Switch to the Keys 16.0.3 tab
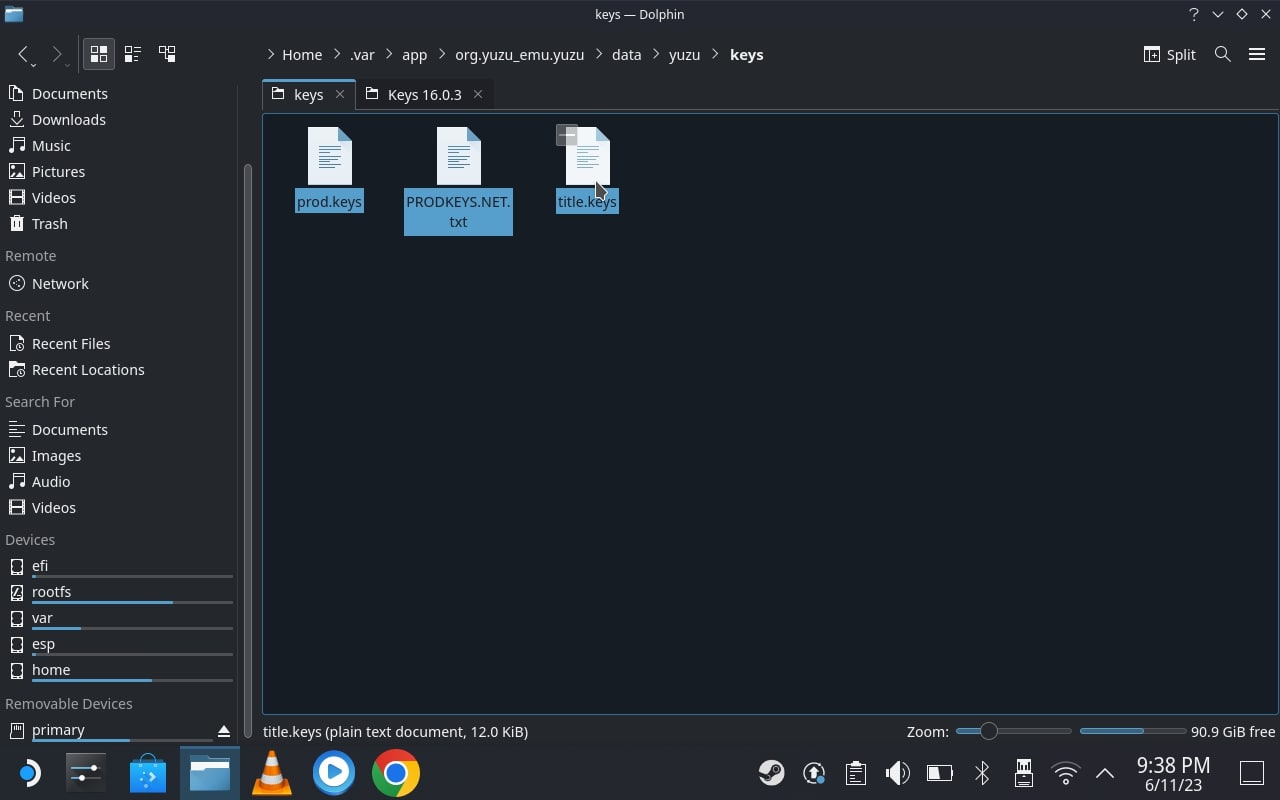 424,94
